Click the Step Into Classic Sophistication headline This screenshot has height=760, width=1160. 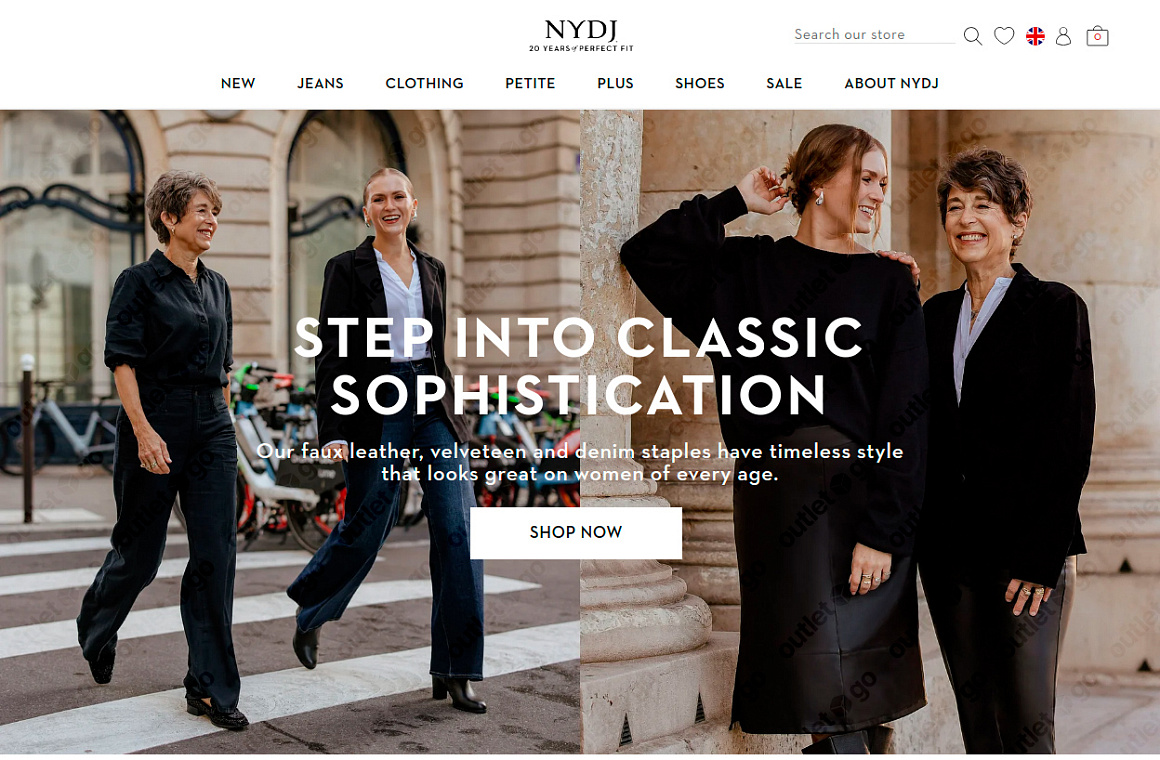pyautogui.click(x=578, y=366)
